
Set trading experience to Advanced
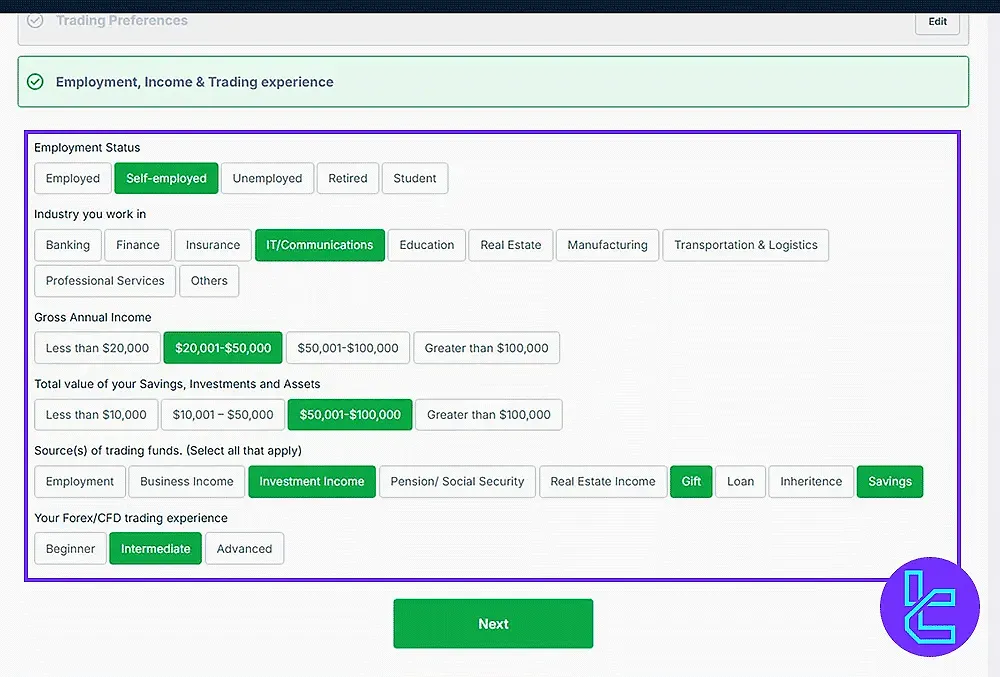[x=244, y=549]
